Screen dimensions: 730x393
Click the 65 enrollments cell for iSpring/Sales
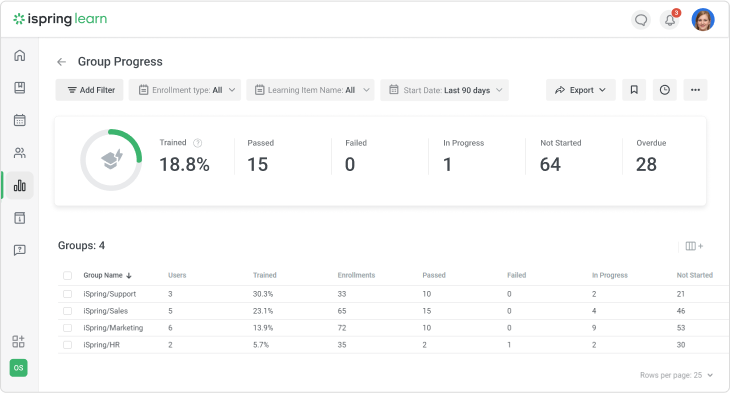pyautogui.click(x=342, y=311)
